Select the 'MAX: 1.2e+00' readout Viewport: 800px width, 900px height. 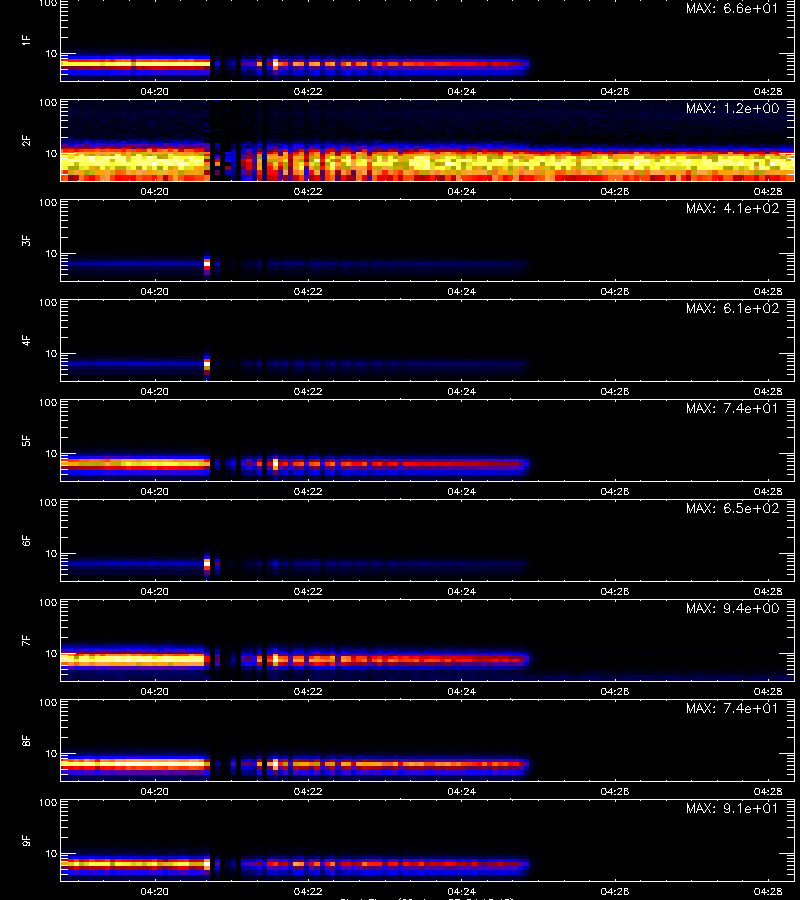click(x=732, y=108)
